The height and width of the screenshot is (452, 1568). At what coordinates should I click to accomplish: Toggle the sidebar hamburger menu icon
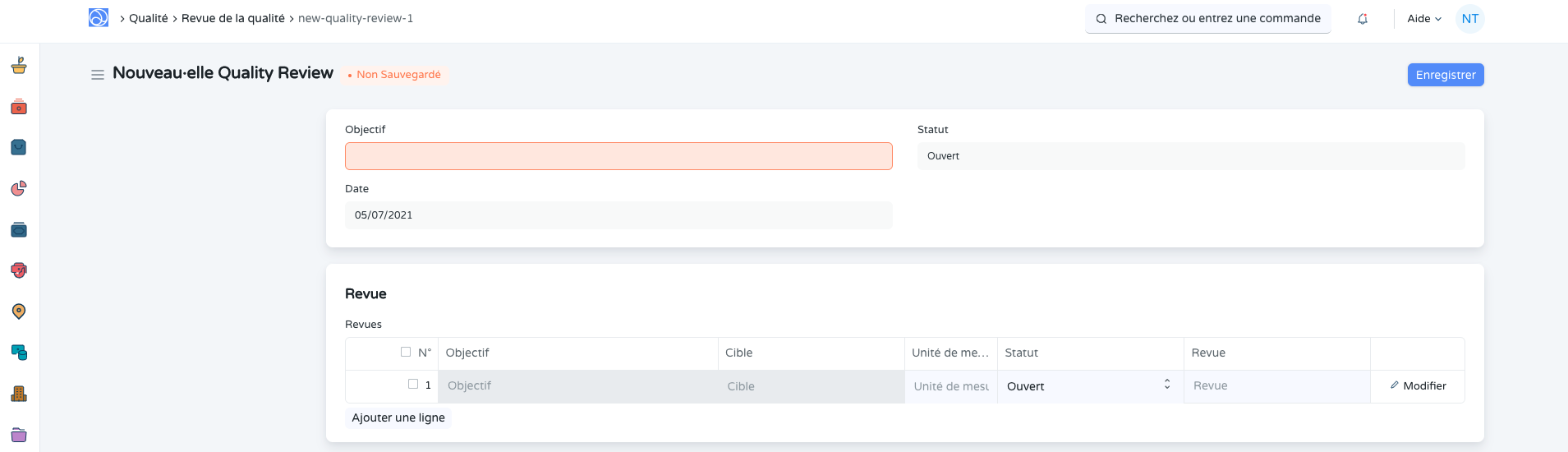pos(97,75)
